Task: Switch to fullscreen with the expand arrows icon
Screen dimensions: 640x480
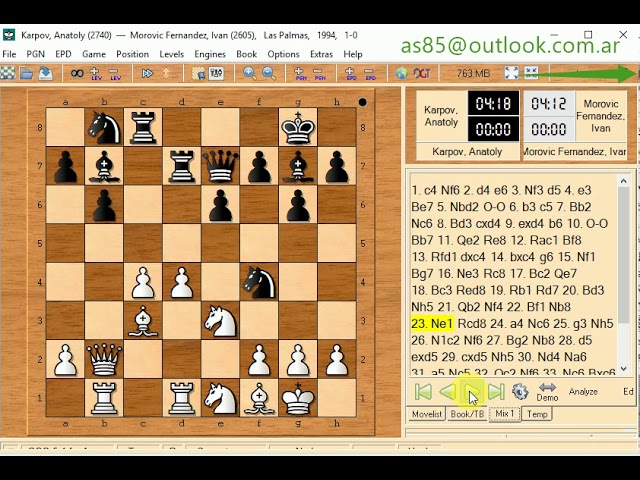Action: tap(511, 73)
